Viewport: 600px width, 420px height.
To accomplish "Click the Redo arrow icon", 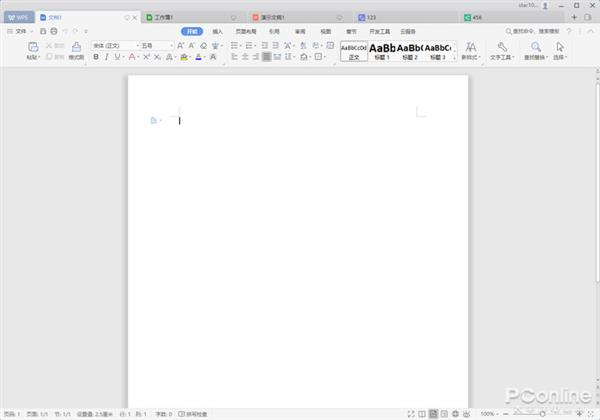I will [75, 31].
